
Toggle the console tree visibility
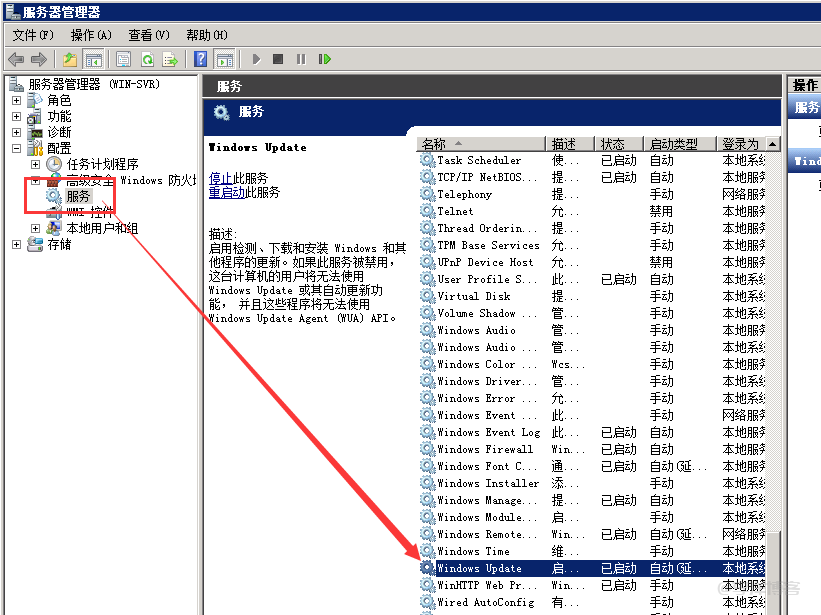pyautogui.click(x=94, y=58)
